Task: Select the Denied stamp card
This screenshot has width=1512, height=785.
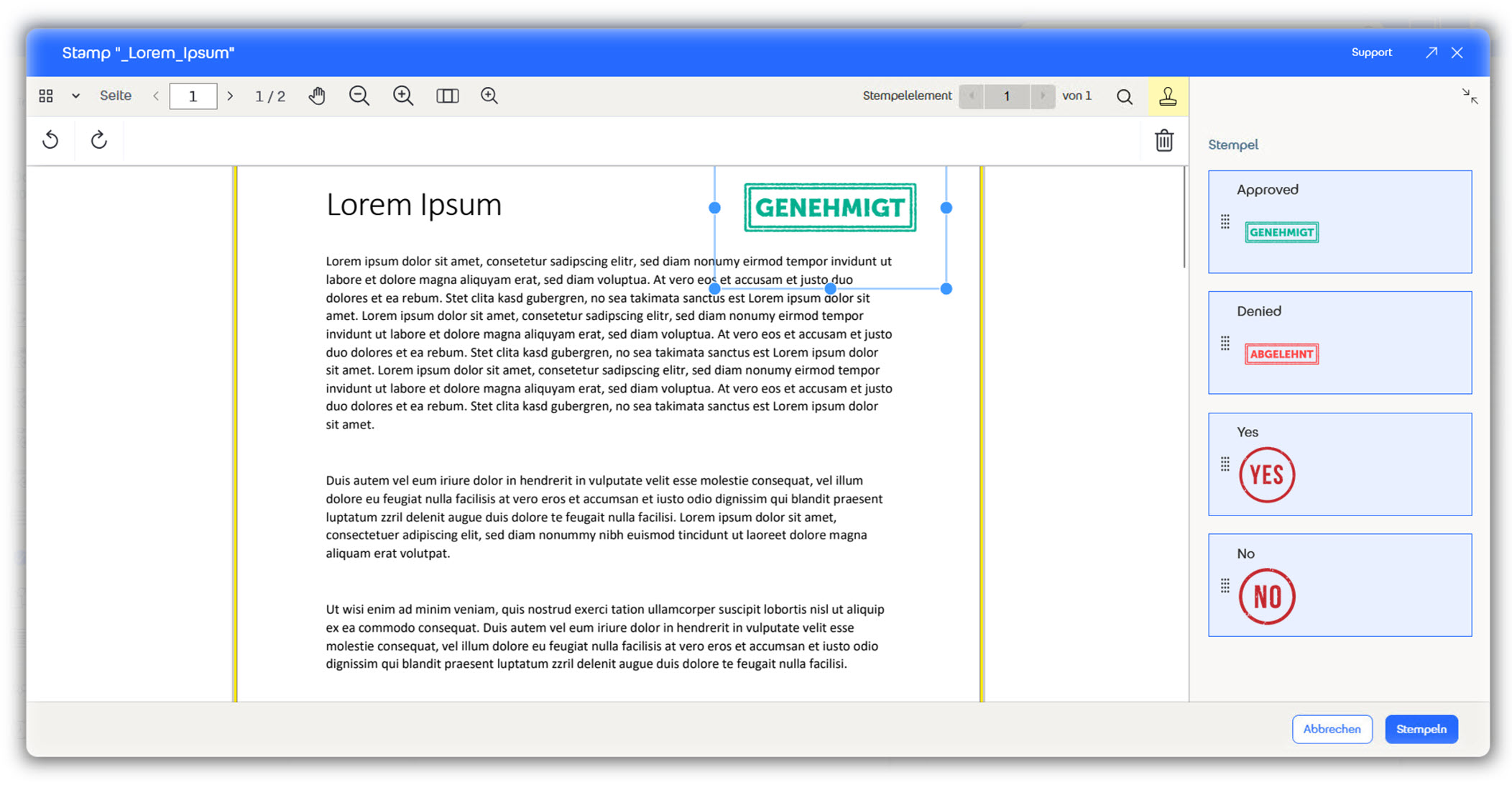Action: point(1340,342)
